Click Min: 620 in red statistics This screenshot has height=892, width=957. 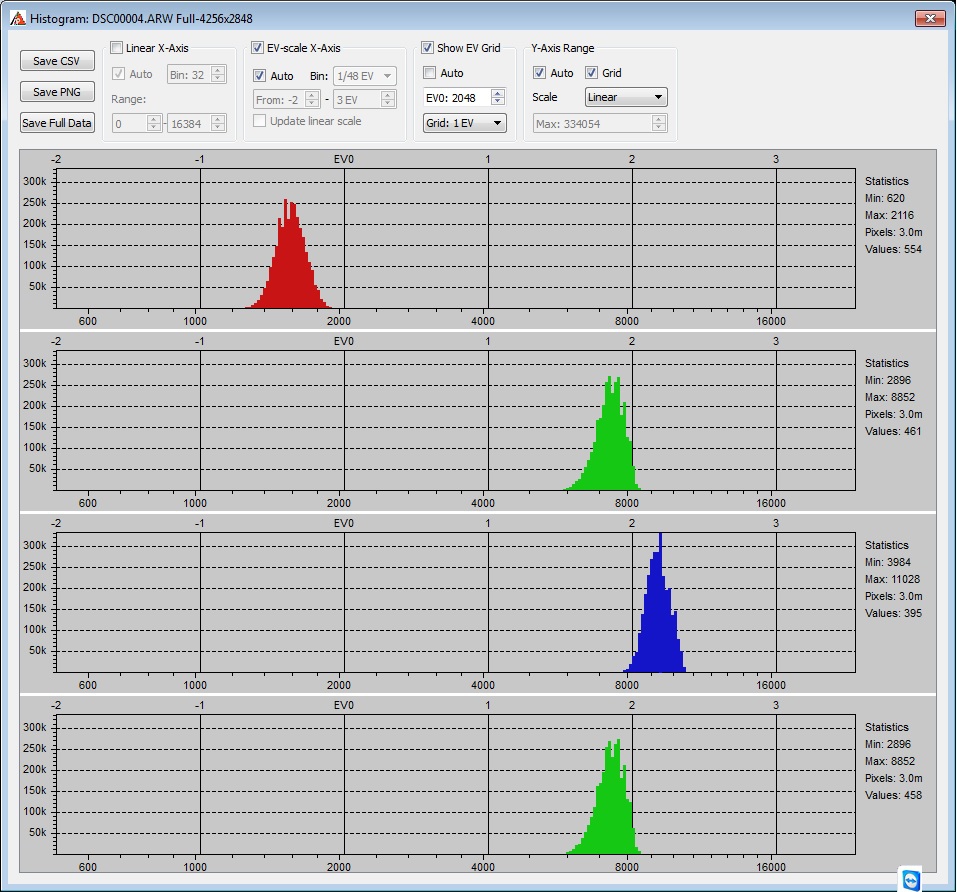pos(884,198)
